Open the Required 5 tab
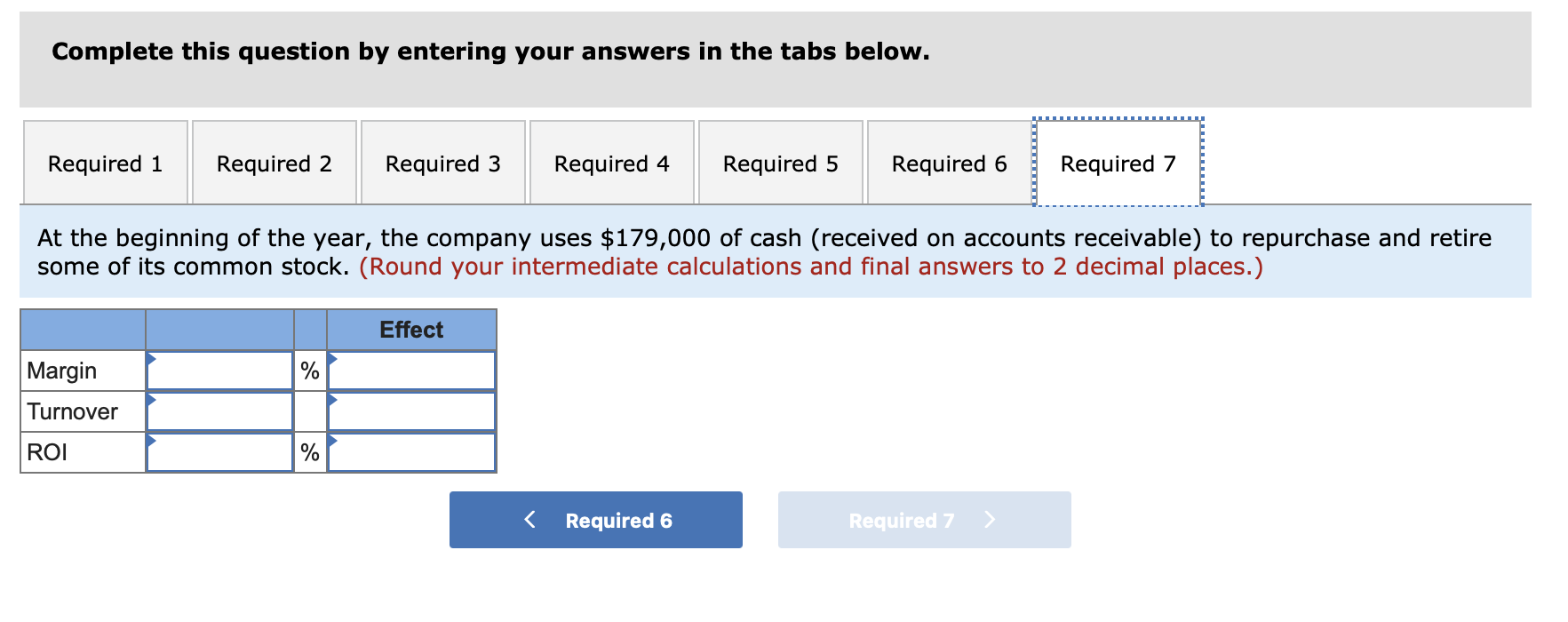1568x622 pixels. [x=780, y=163]
